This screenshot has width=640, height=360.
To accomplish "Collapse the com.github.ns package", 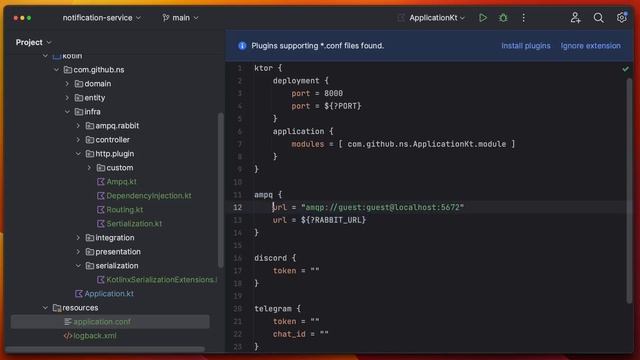I will [57, 70].
